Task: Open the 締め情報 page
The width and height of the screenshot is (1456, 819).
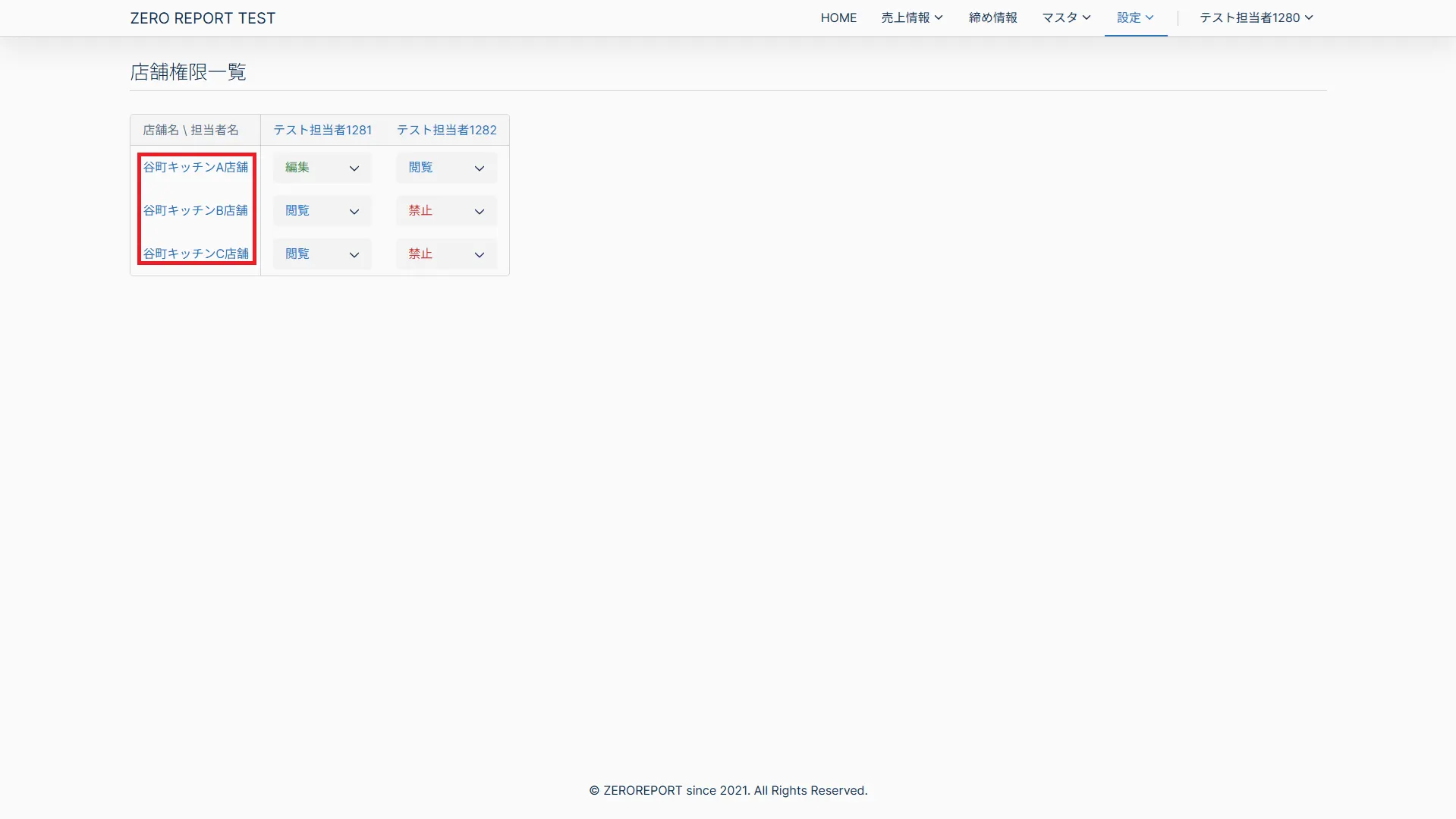Action: tap(992, 17)
